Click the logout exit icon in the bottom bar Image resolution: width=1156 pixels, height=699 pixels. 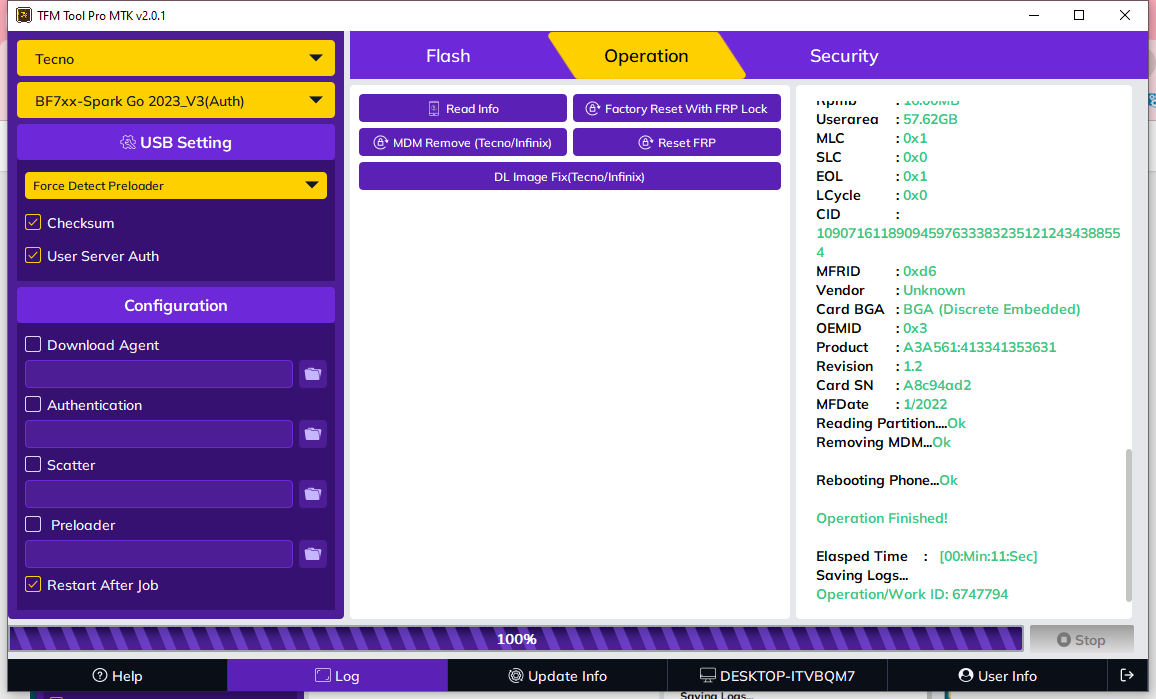(1127, 675)
